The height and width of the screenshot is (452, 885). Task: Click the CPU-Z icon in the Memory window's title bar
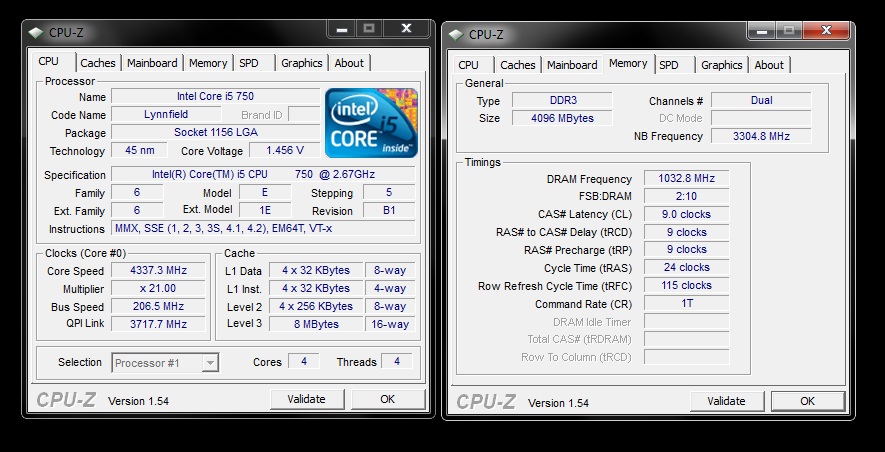[x=458, y=34]
